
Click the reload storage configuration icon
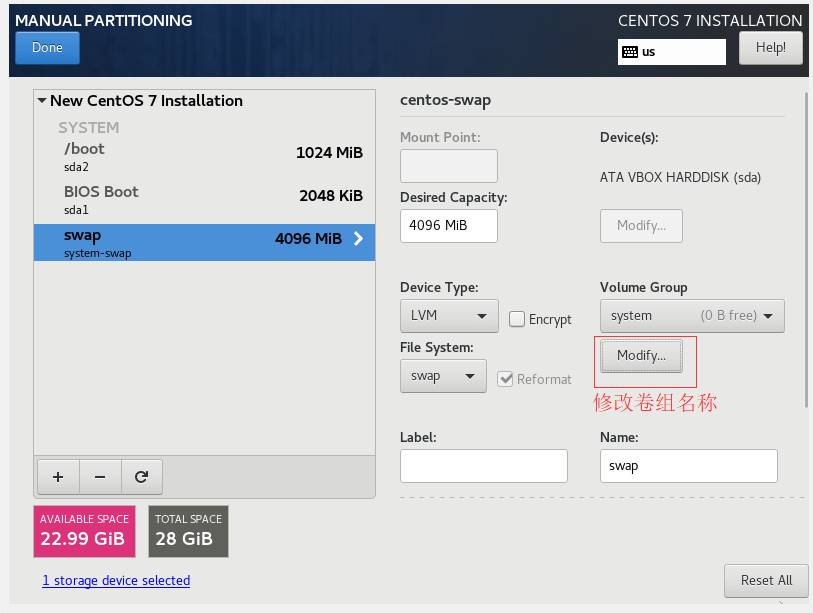[x=142, y=477]
